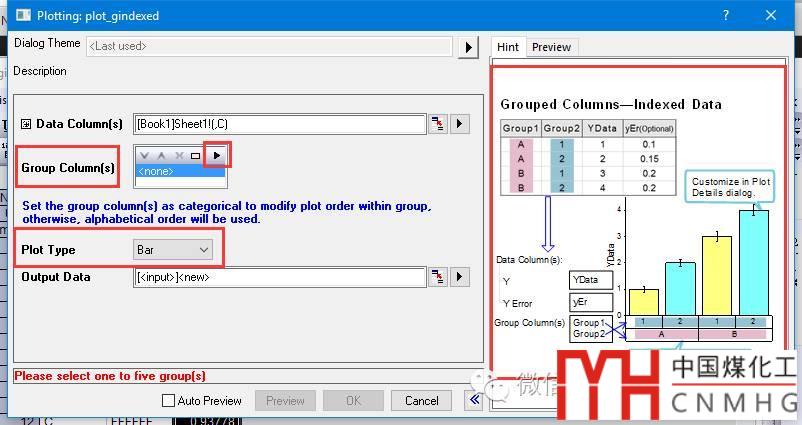
Task: Click the 'Customize in Plot Details dialog' callout
Action: tap(730, 187)
